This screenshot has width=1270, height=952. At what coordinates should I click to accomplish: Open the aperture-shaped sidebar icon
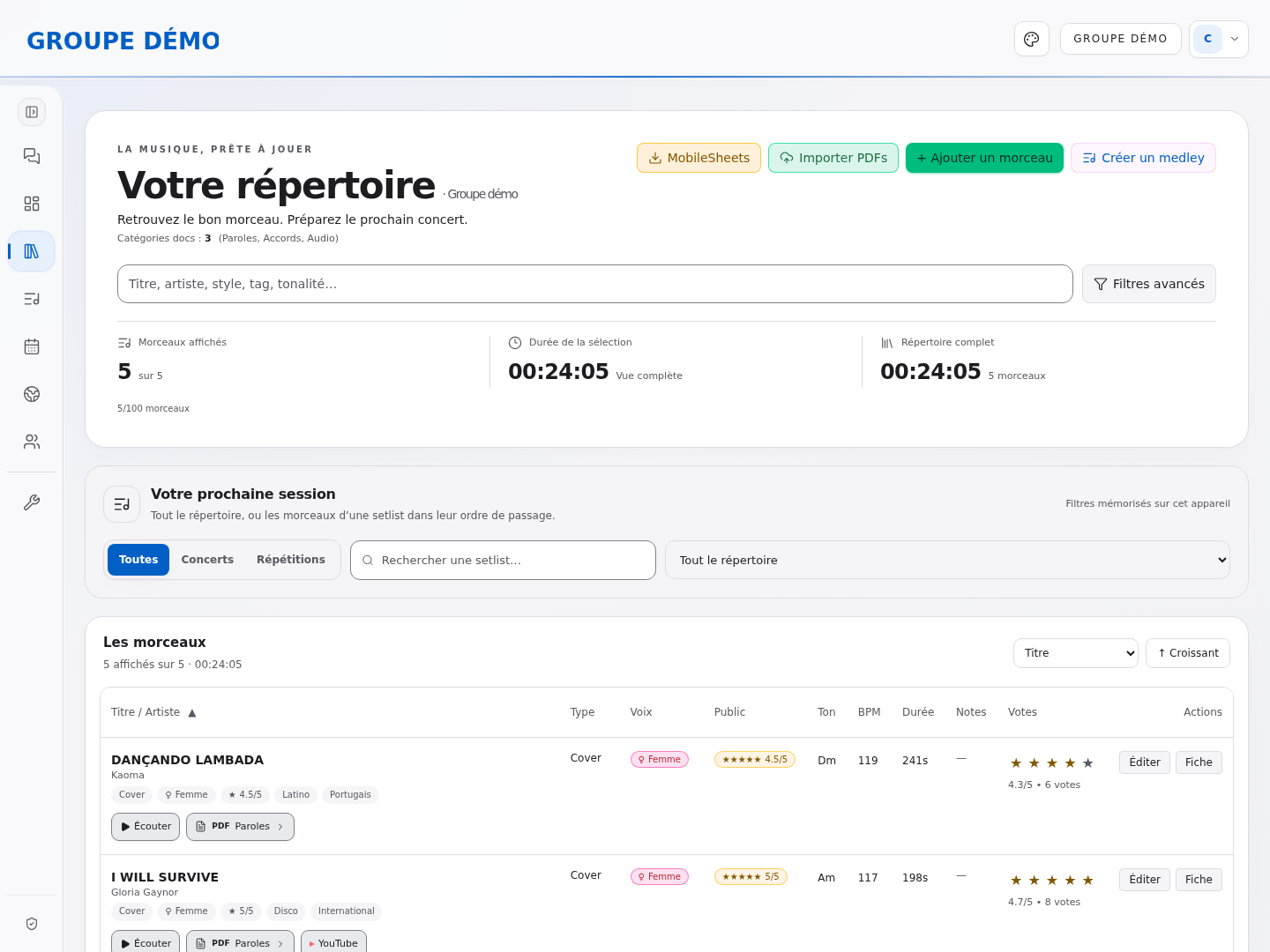point(32,394)
